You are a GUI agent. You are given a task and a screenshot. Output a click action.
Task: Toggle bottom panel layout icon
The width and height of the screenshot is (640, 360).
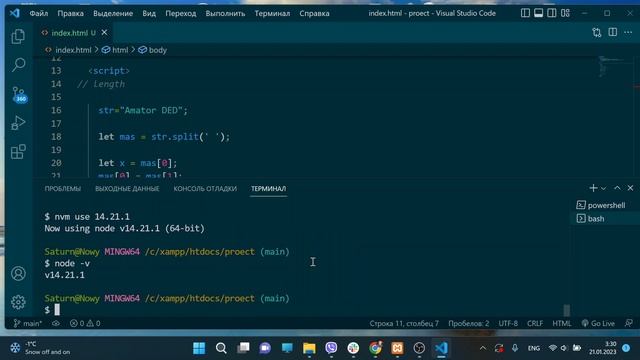tap(538, 13)
